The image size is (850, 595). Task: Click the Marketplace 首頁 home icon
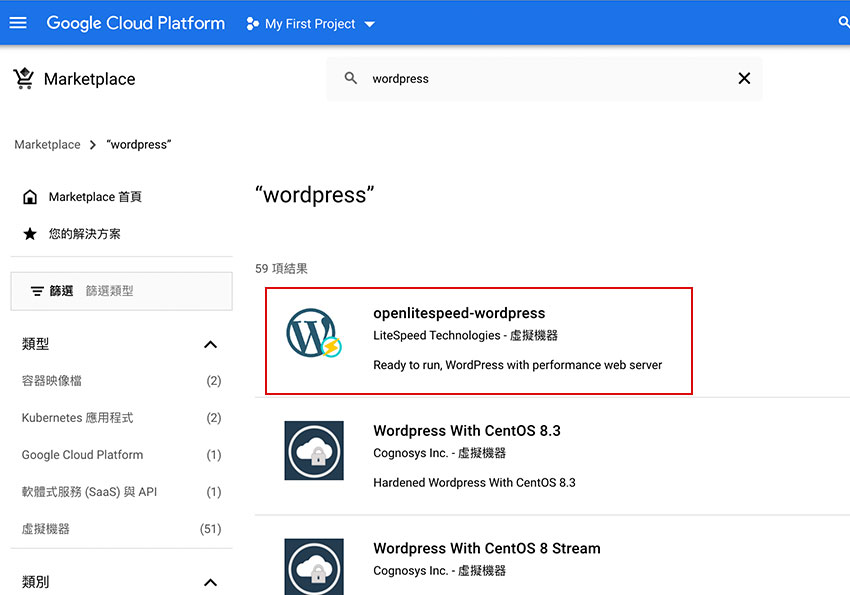(x=30, y=197)
